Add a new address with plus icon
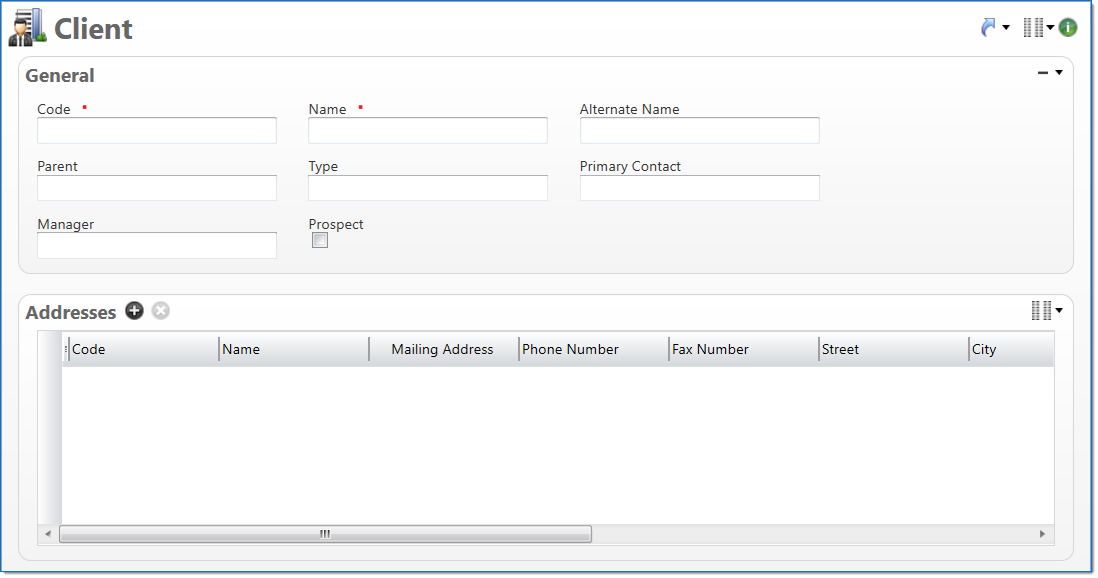The height and width of the screenshot is (578, 1098). click(x=134, y=311)
